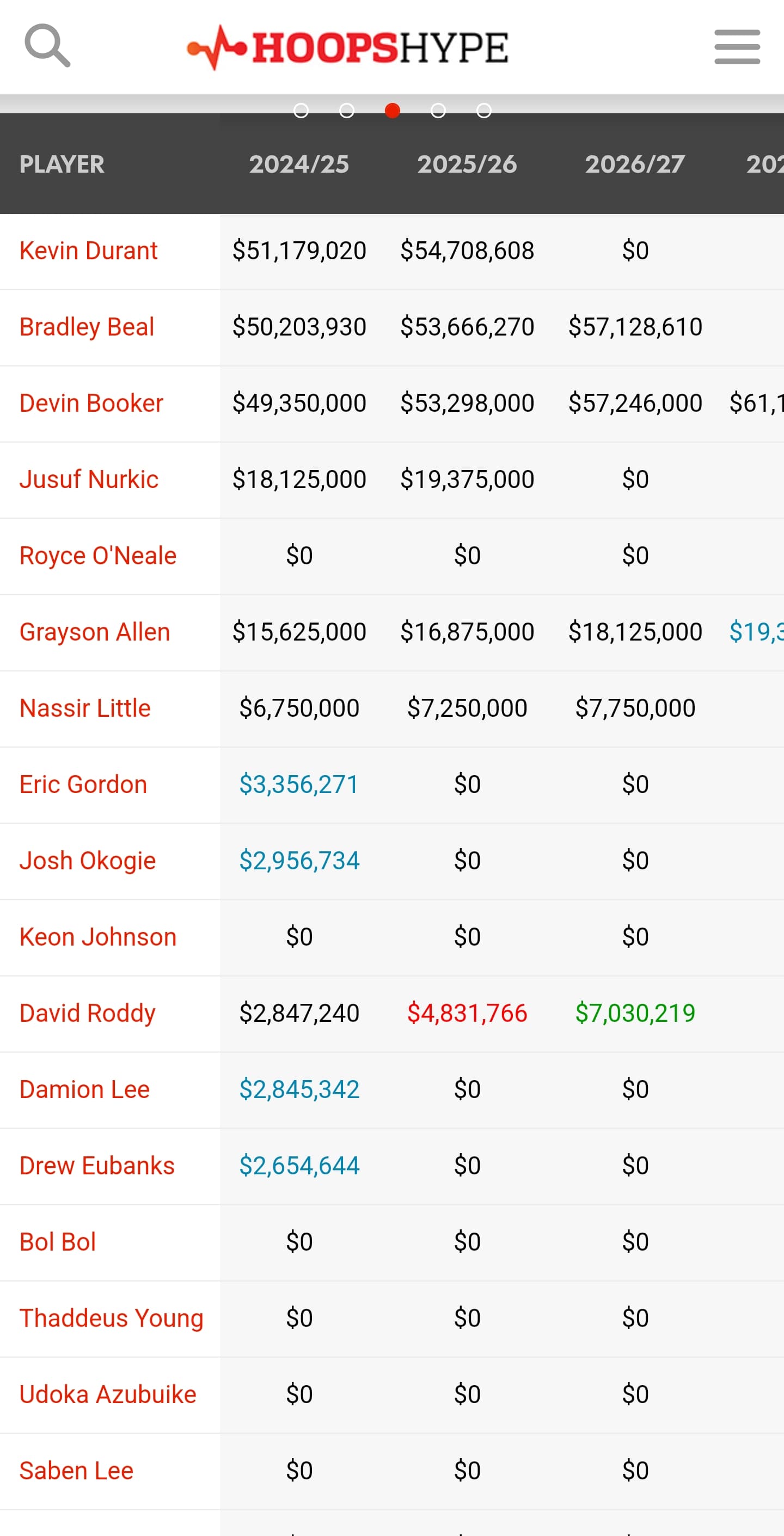Image resolution: width=784 pixels, height=1536 pixels.
Task: Open the search magnifier icon
Action: pyautogui.click(x=47, y=46)
